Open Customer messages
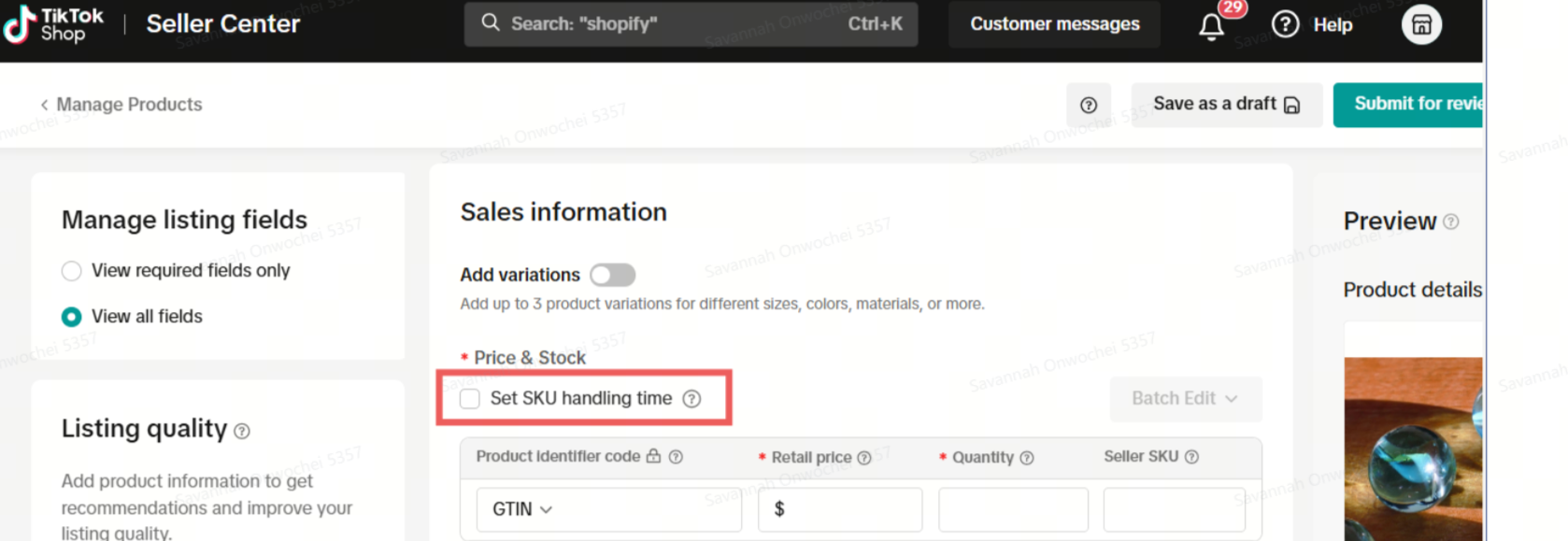Image resolution: width=1568 pixels, height=541 pixels. [1054, 24]
